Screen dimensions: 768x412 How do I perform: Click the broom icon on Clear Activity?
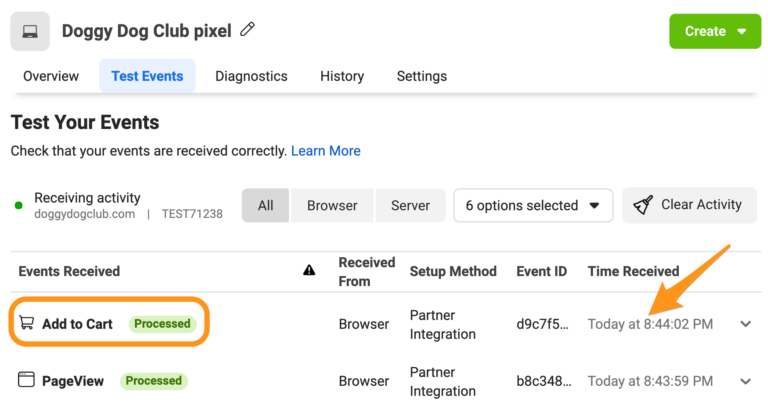click(643, 205)
